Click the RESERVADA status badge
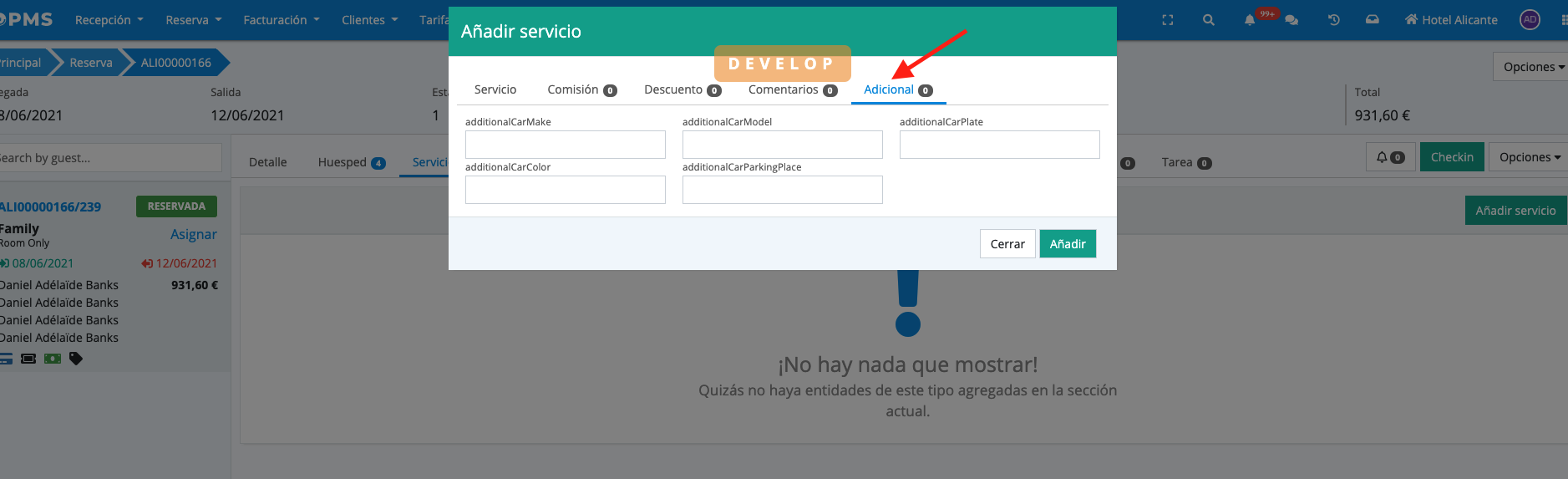 (176, 206)
